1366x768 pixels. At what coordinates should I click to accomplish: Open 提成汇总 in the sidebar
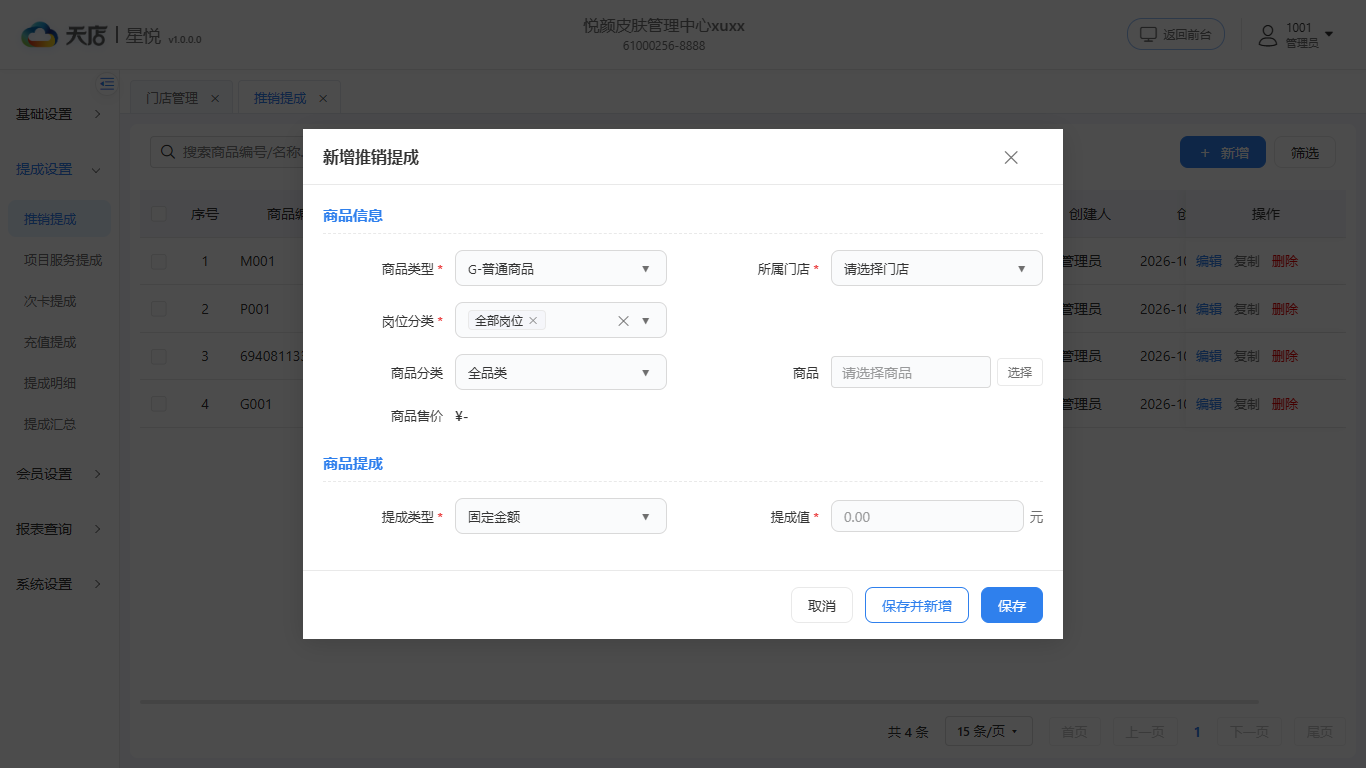tap(50, 424)
